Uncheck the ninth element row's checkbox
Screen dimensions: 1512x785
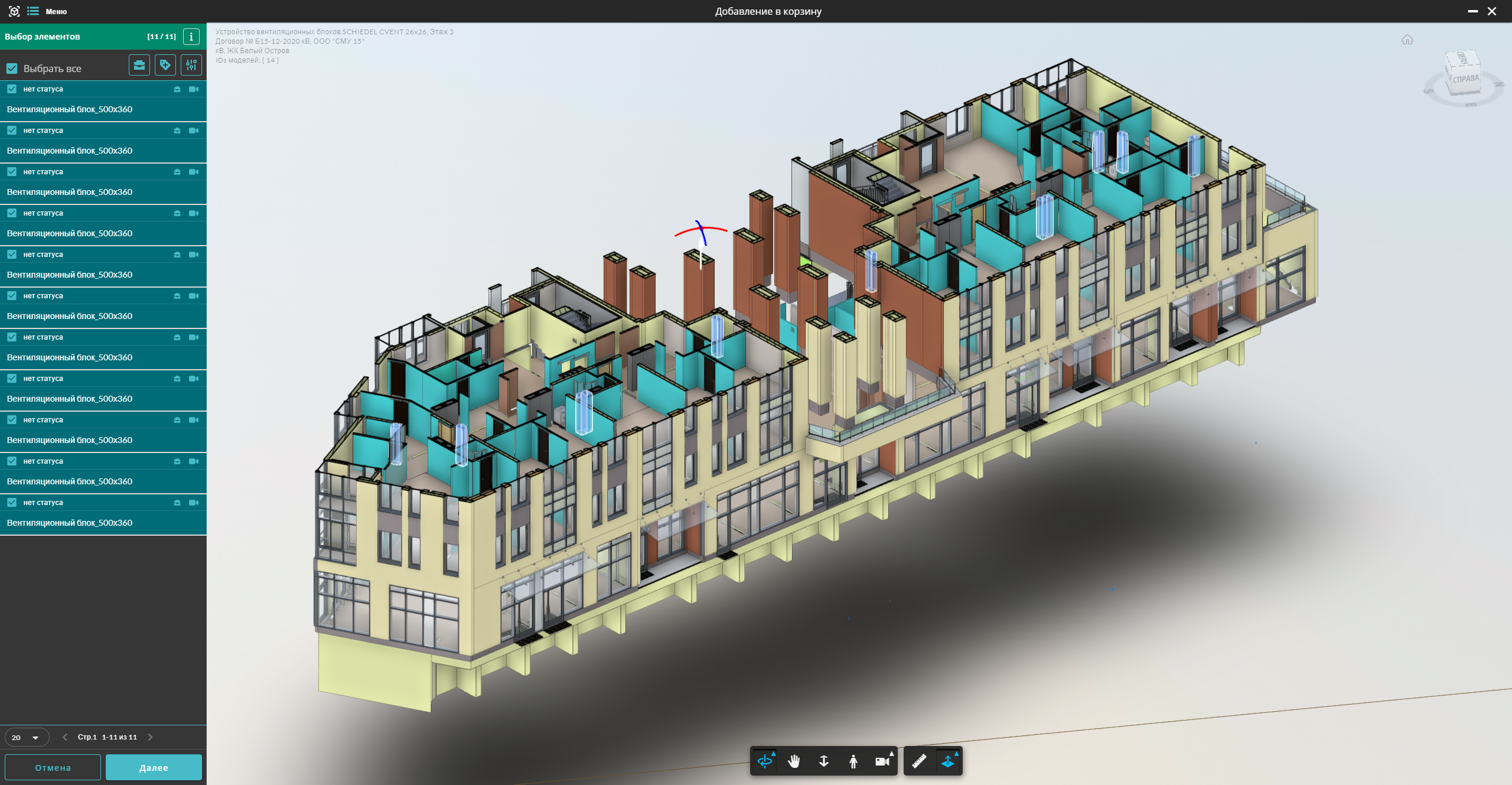pos(12,420)
